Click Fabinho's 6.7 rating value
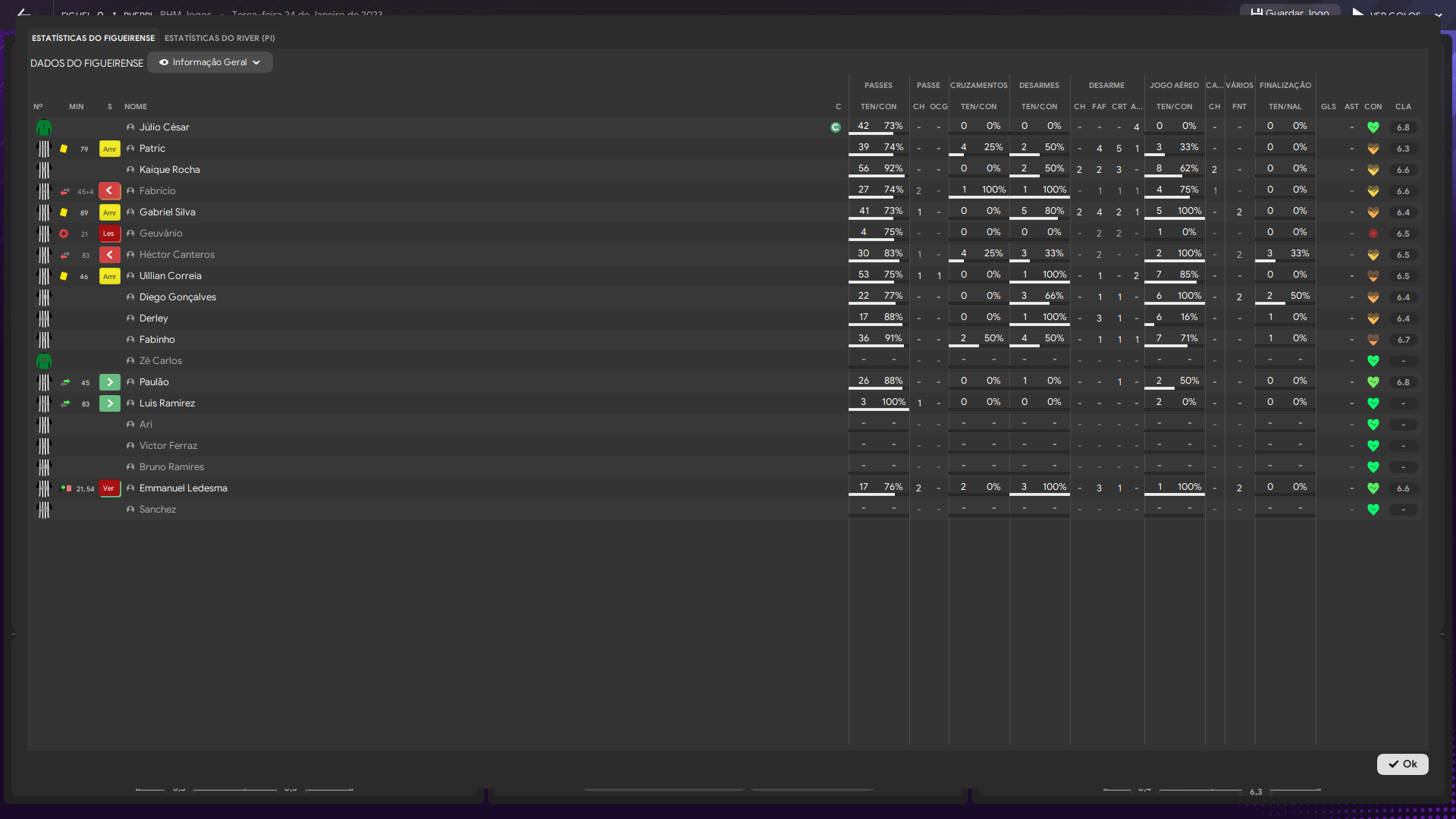This screenshot has height=819, width=1456. coord(1403,340)
